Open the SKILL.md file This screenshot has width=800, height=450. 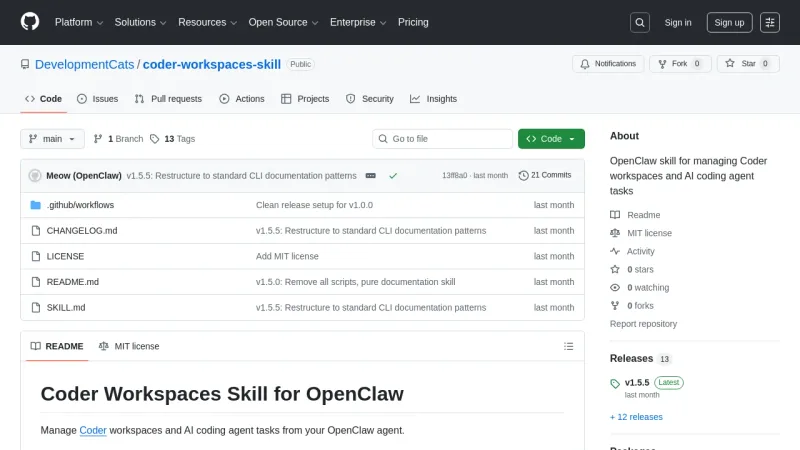66,308
